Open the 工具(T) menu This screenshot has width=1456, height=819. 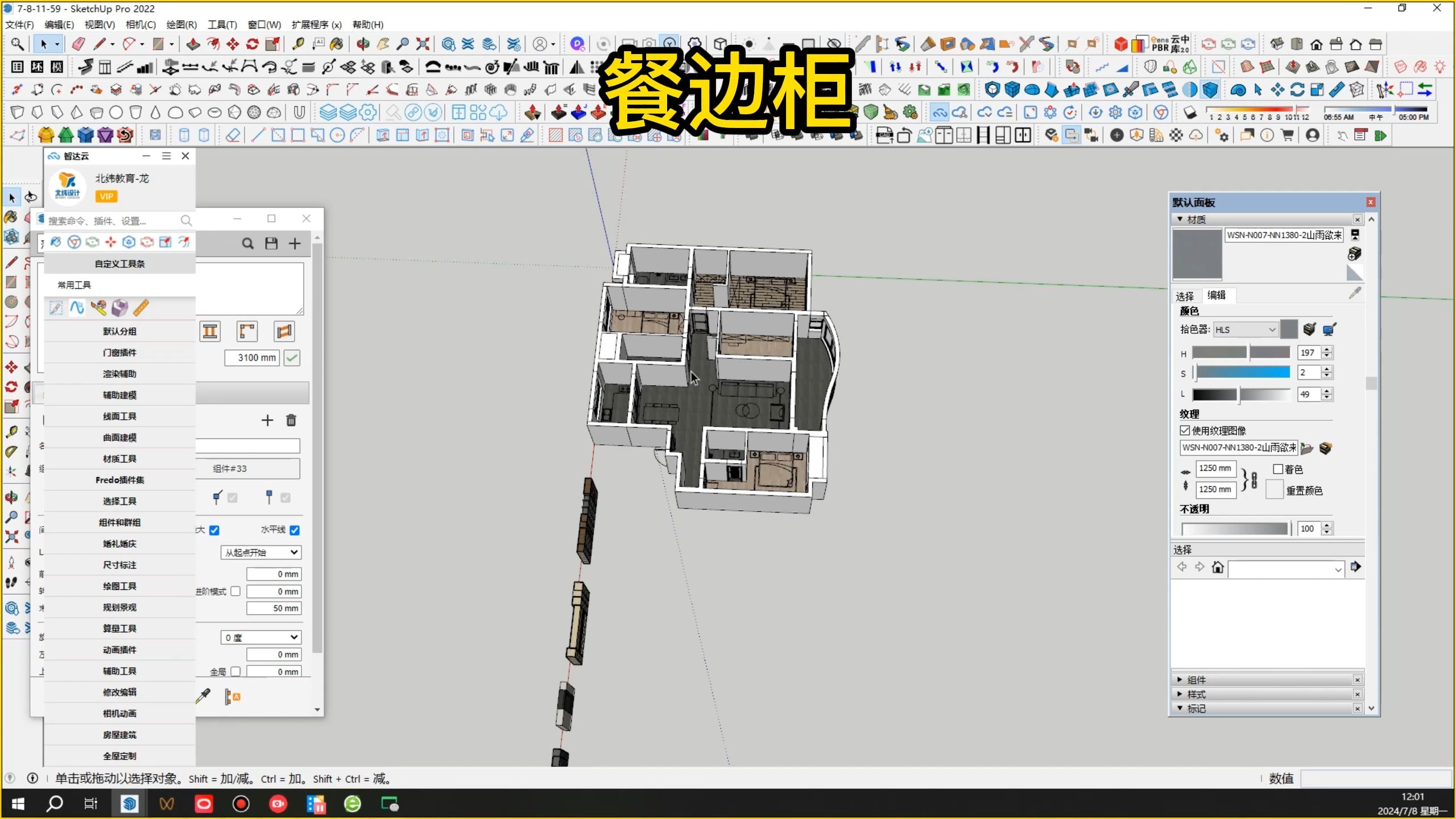pyautogui.click(x=221, y=24)
